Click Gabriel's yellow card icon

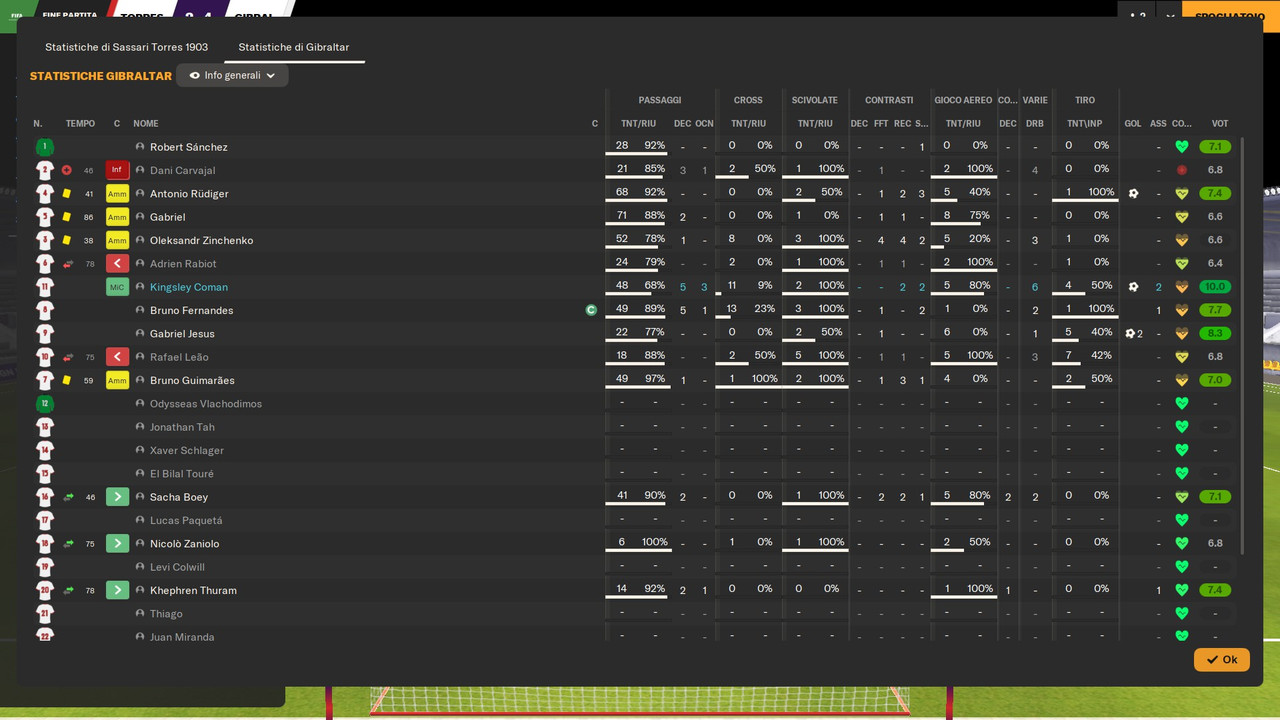[67, 217]
